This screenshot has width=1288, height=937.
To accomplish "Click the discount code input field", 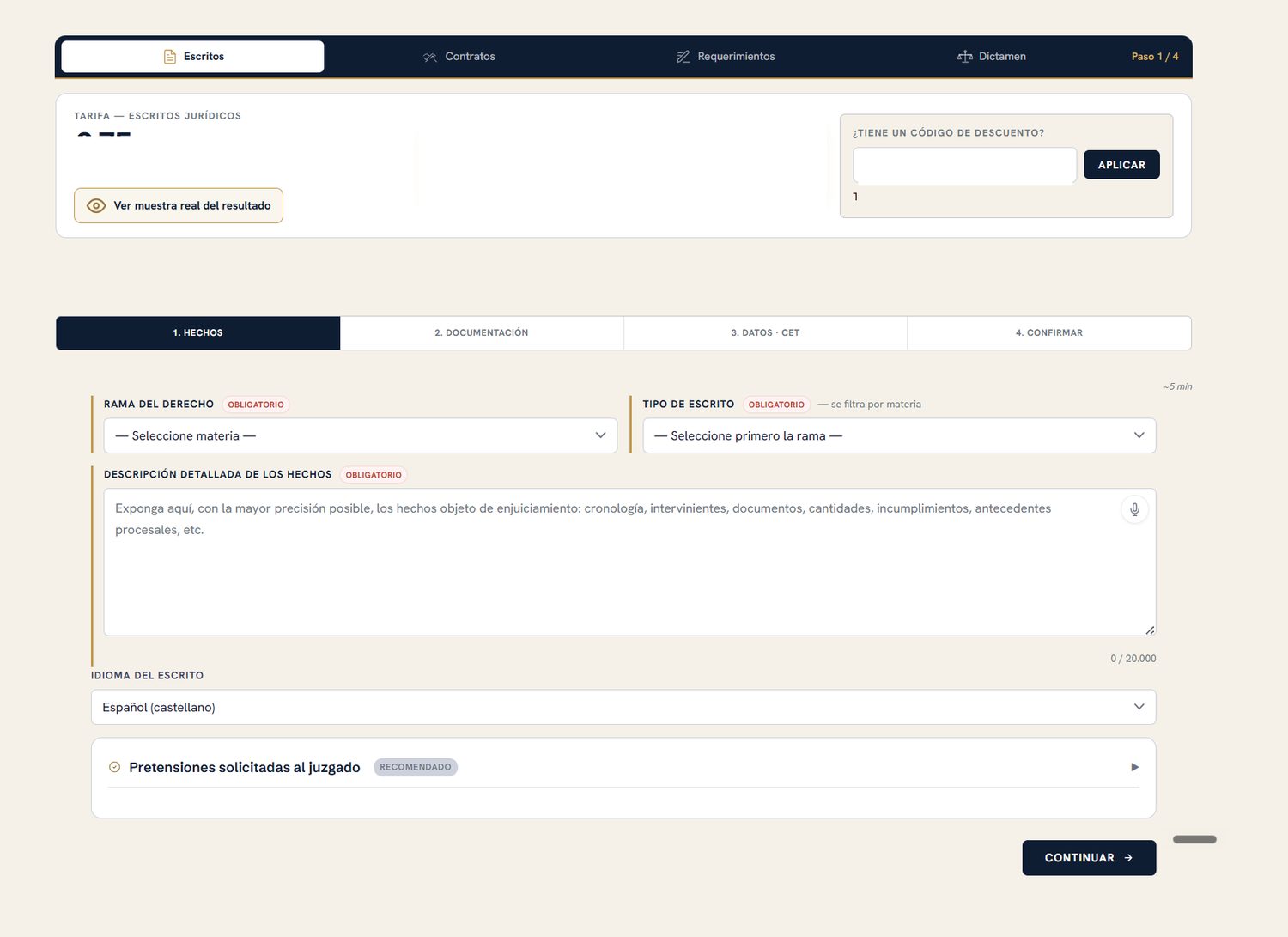I will coord(964,165).
